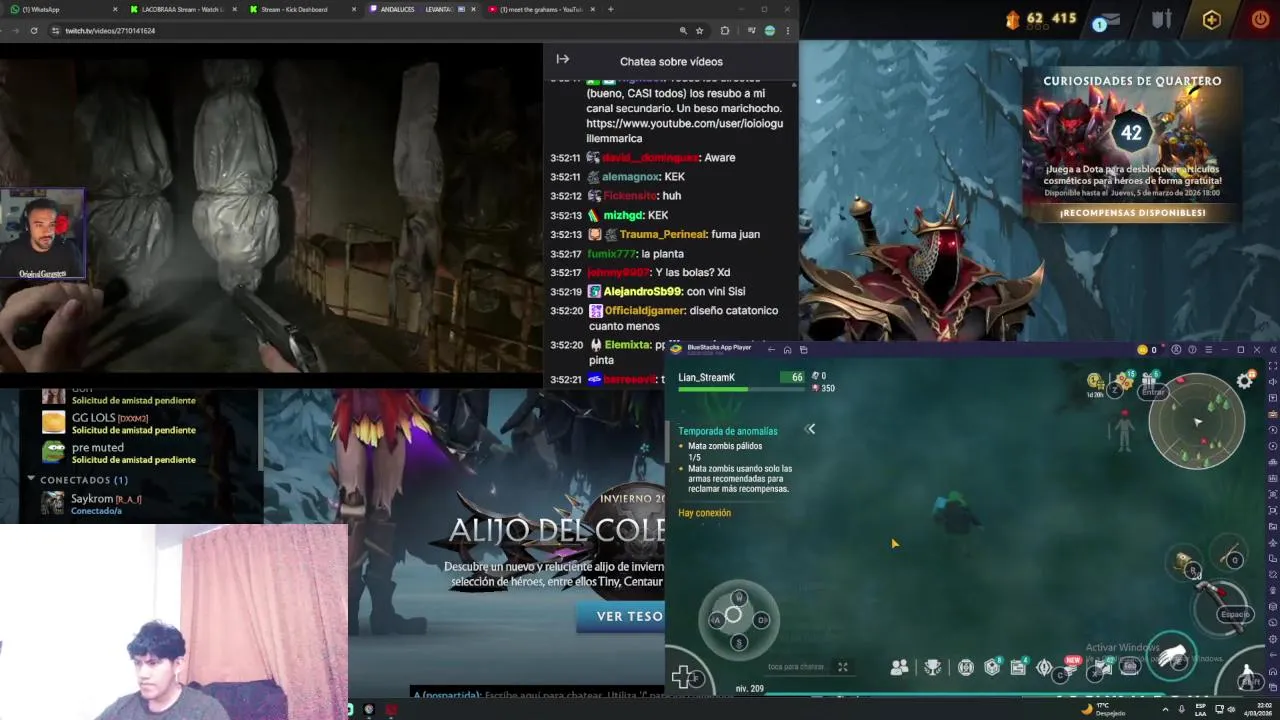Switch to the WhatsApp browser tab
Viewport: 1280px width, 720px height.
pos(60,9)
